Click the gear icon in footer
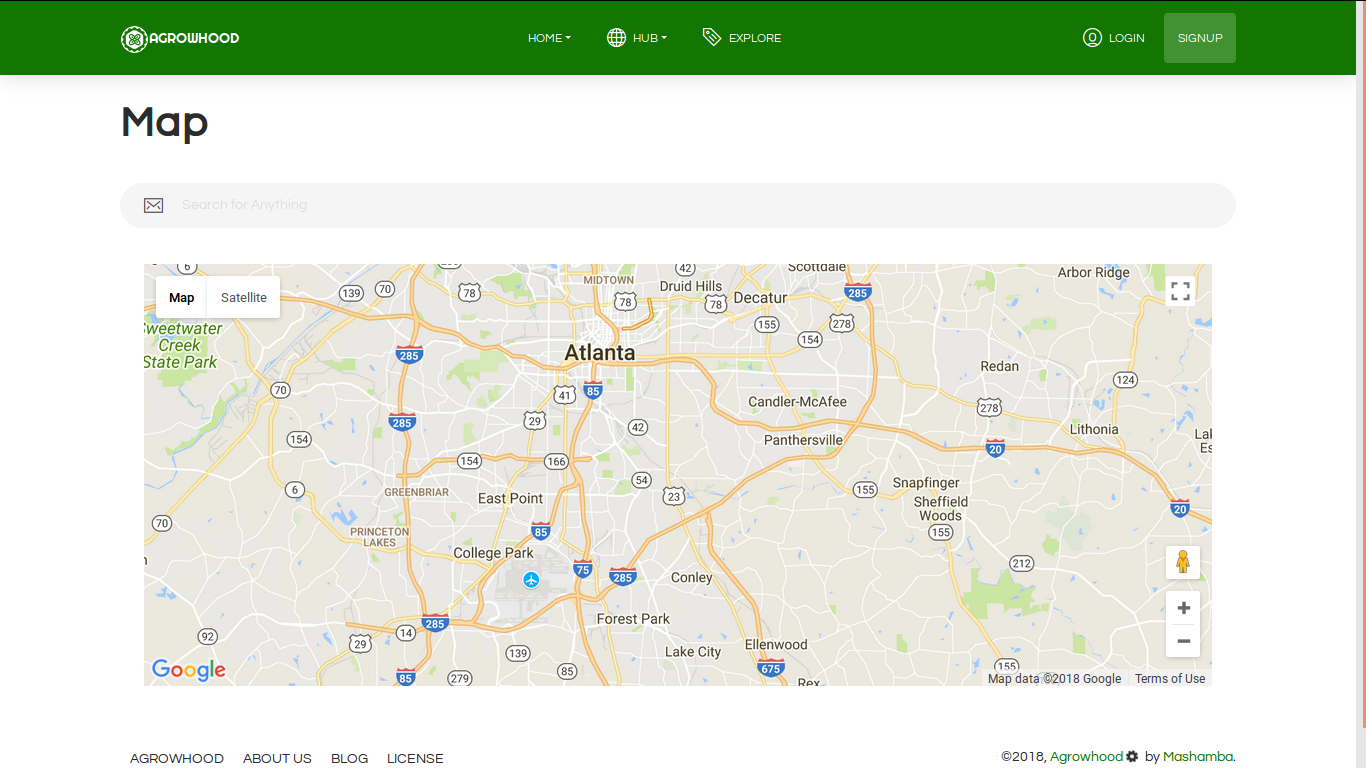The width and height of the screenshot is (1366, 768). 1132,757
